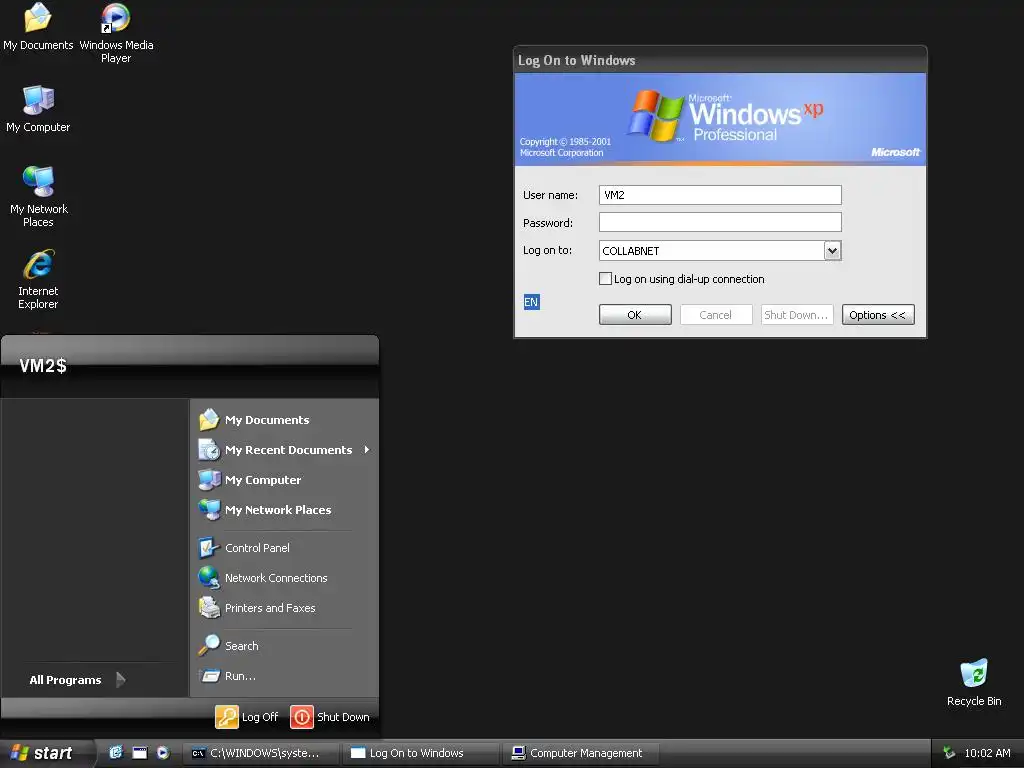Viewport: 1024px width, 768px height.
Task: Select My Computer desktop icon
Action: tap(38, 108)
